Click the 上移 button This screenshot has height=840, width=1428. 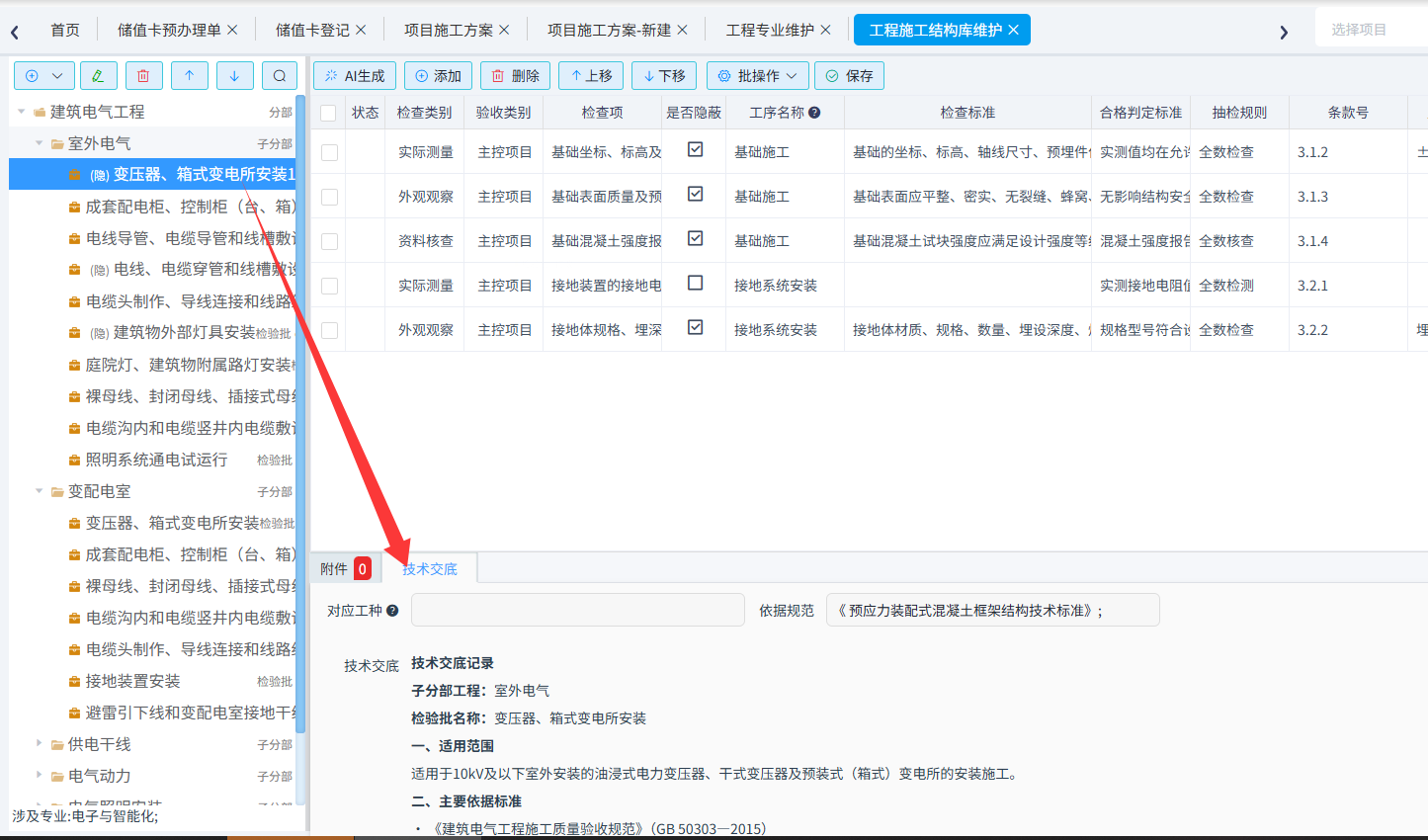591,76
